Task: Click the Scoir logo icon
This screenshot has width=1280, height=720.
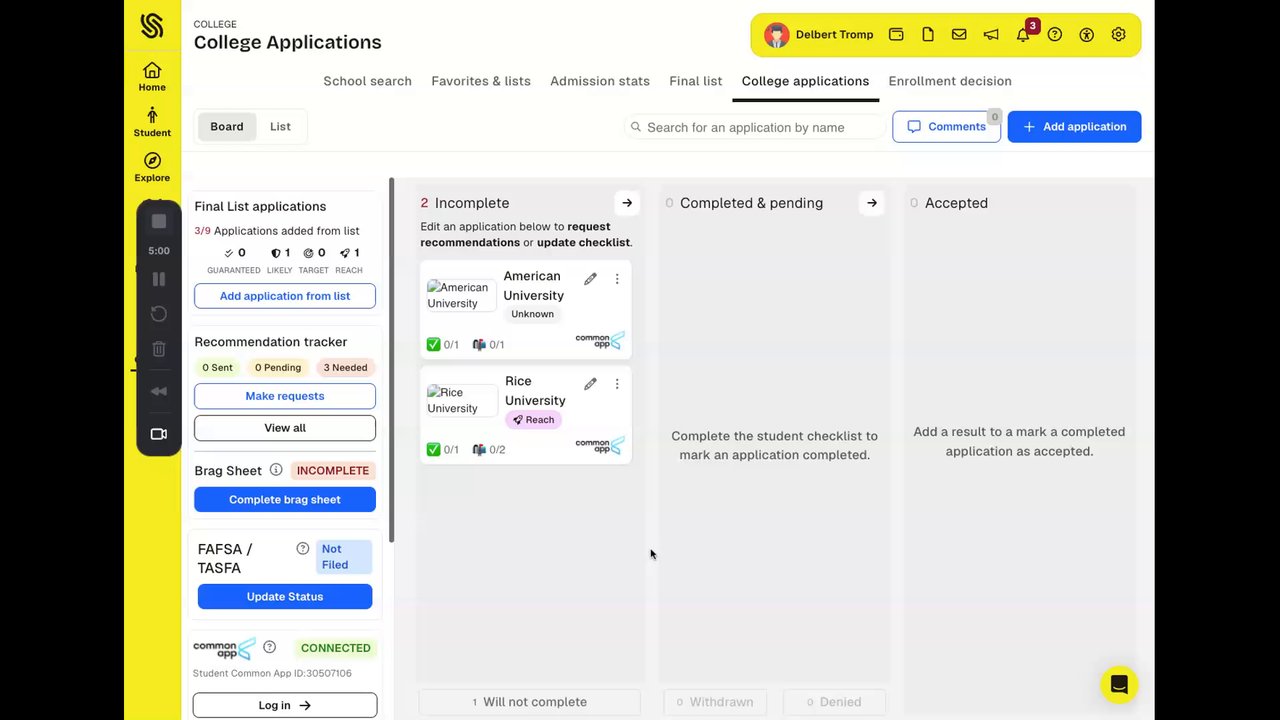Action: (152, 25)
